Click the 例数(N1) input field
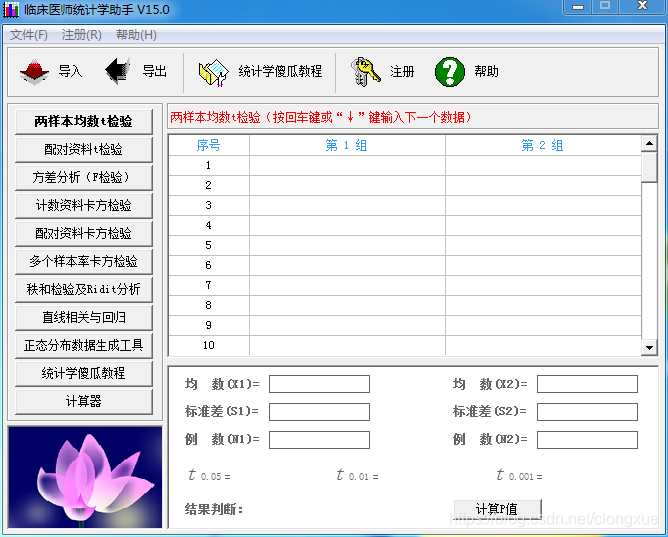The height and width of the screenshot is (537, 668). (x=319, y=440)
